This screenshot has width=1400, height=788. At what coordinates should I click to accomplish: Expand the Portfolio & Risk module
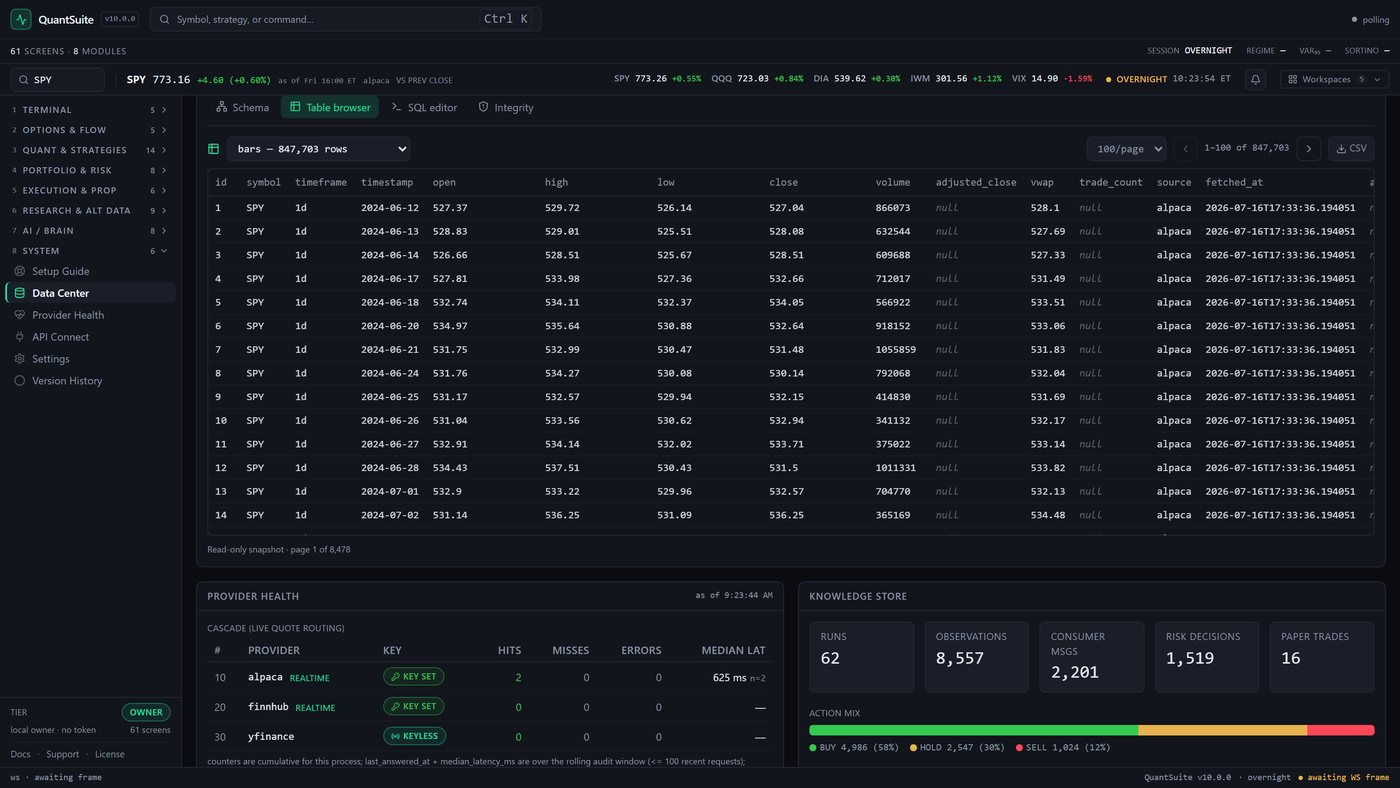click(89, 170)
